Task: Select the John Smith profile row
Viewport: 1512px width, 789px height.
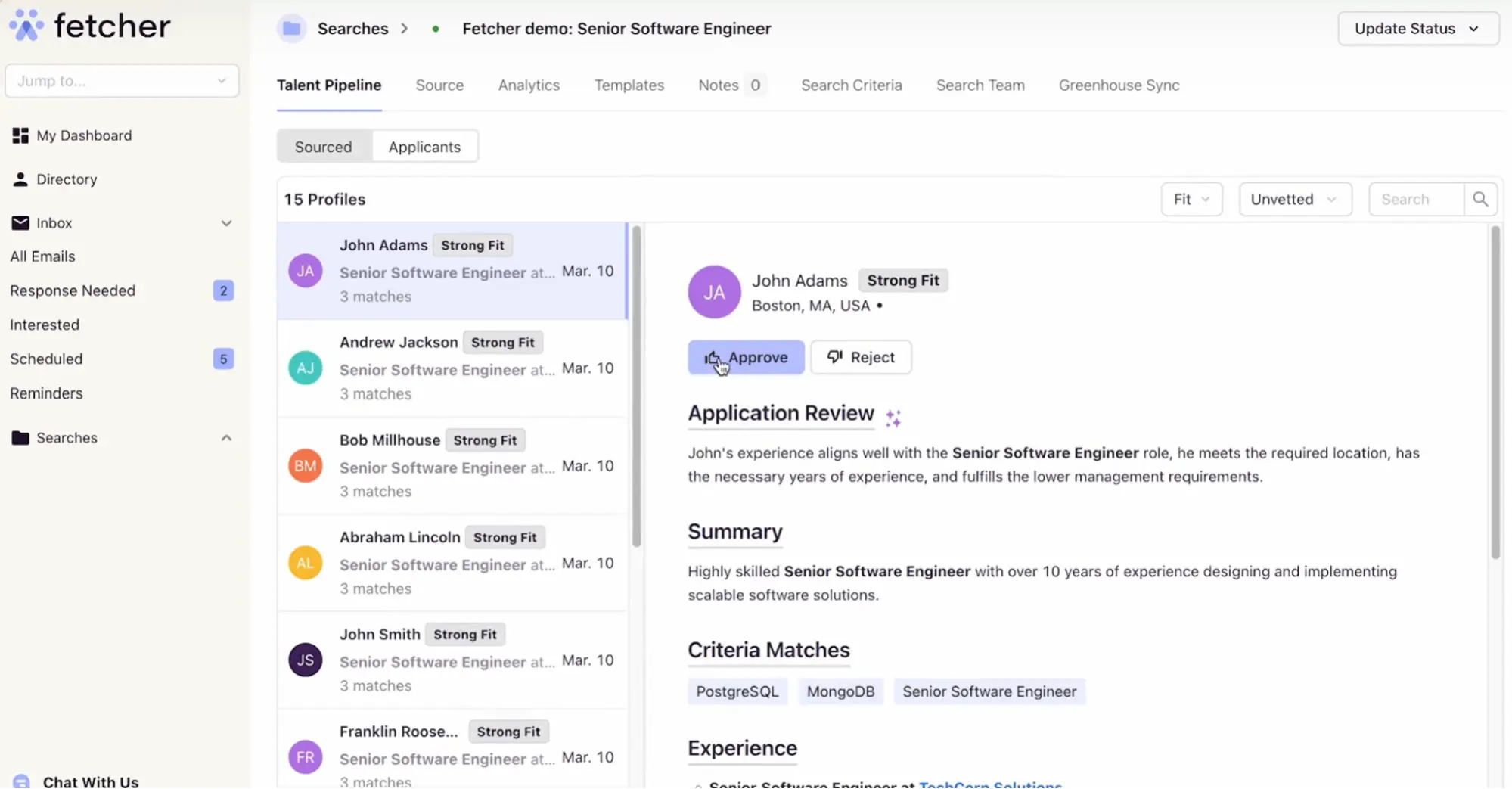Action: click(x=452, y=660)
